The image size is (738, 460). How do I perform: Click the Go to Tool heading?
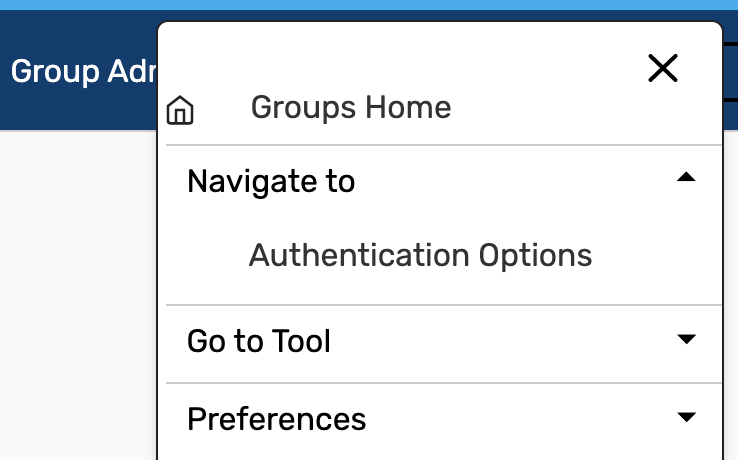click(x=259, y=342)
